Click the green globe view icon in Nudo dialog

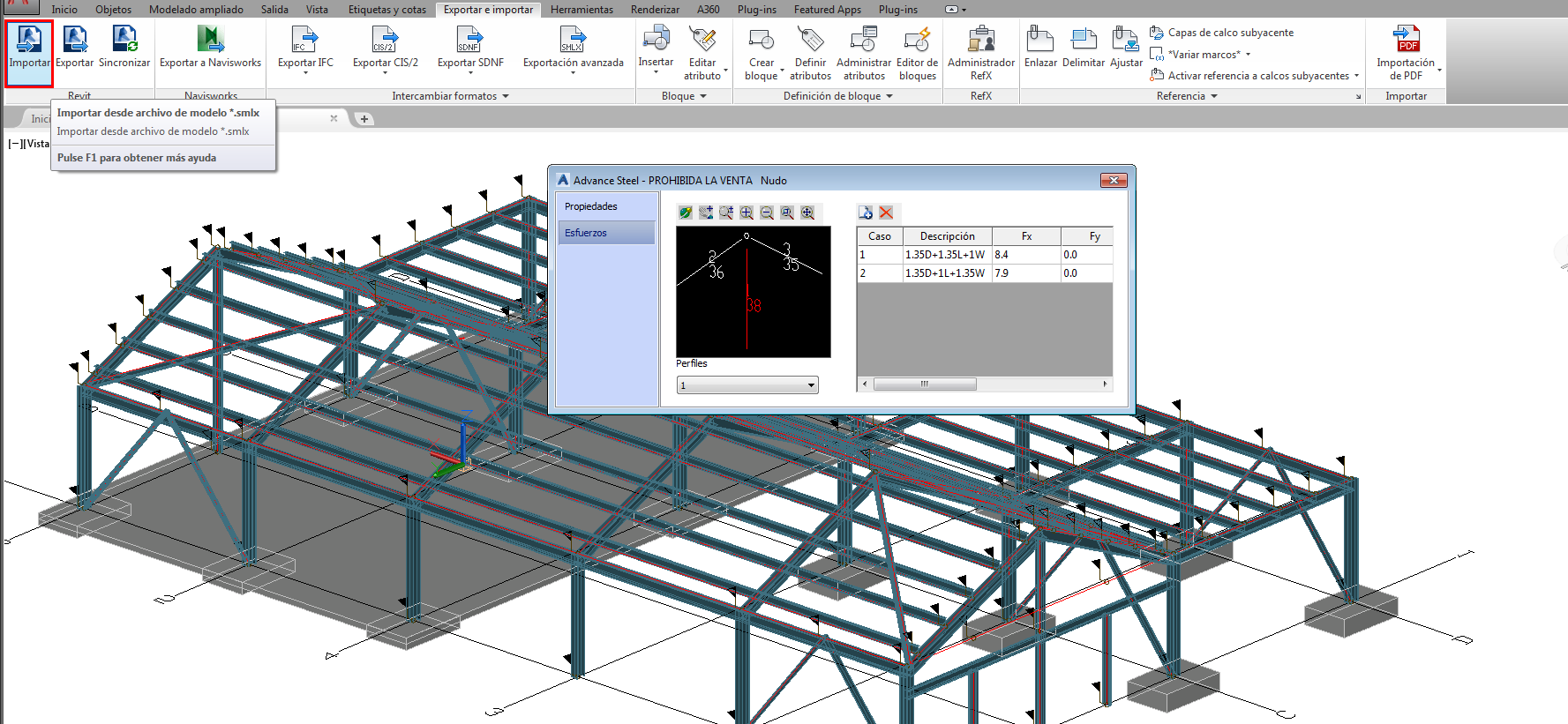(x=686, y=213)
